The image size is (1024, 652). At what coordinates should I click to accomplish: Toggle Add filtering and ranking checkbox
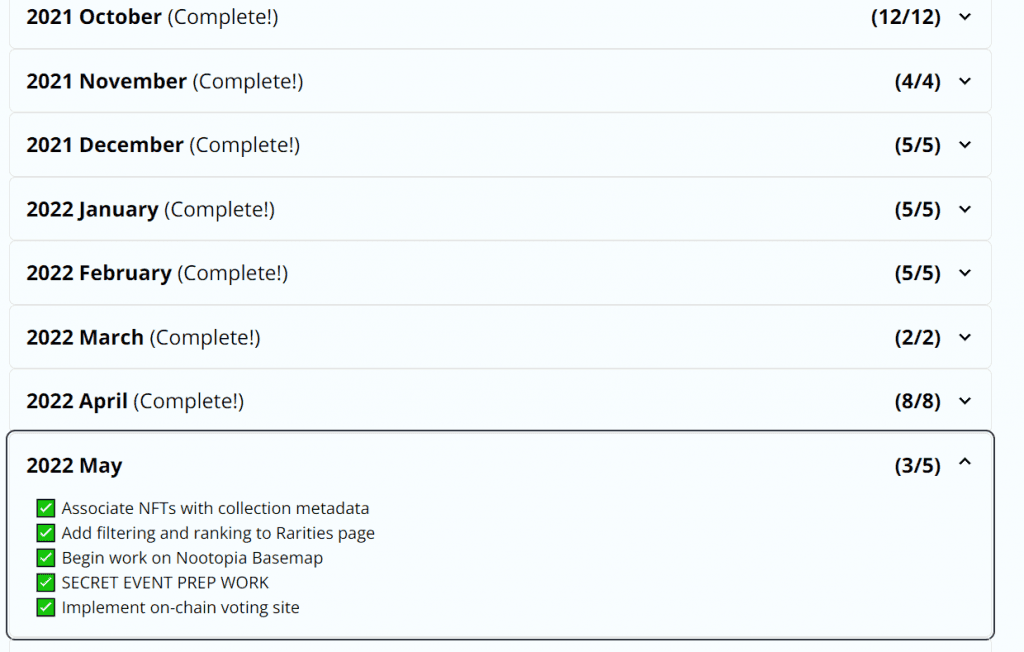[x=46, y=532]
